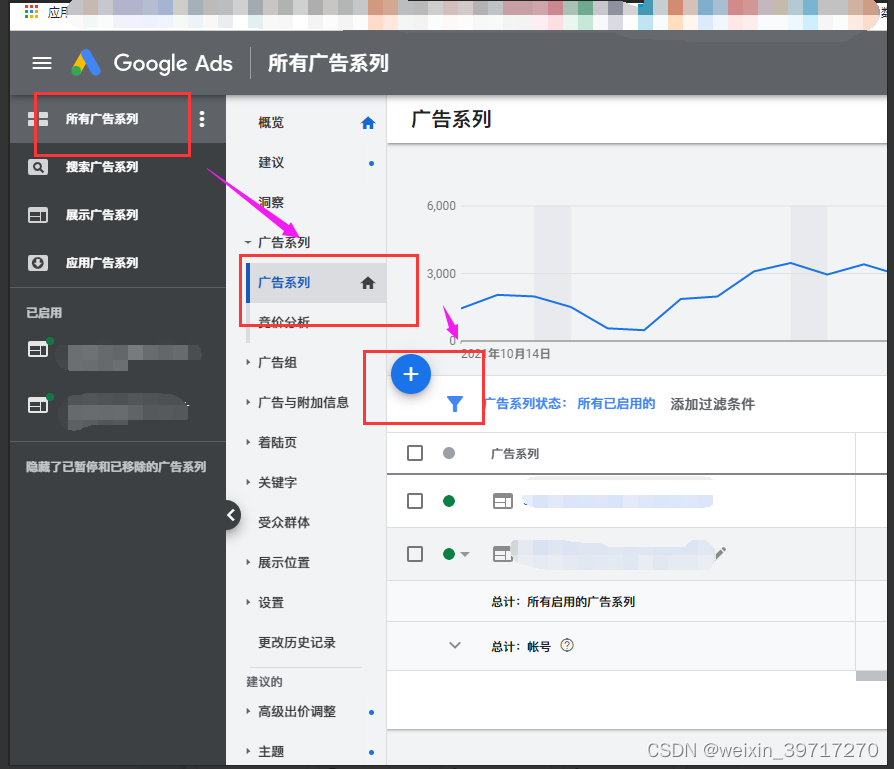Tick the checkbox for second campaign row
Viewport: 894px width, 769px height.
point(415,554)
